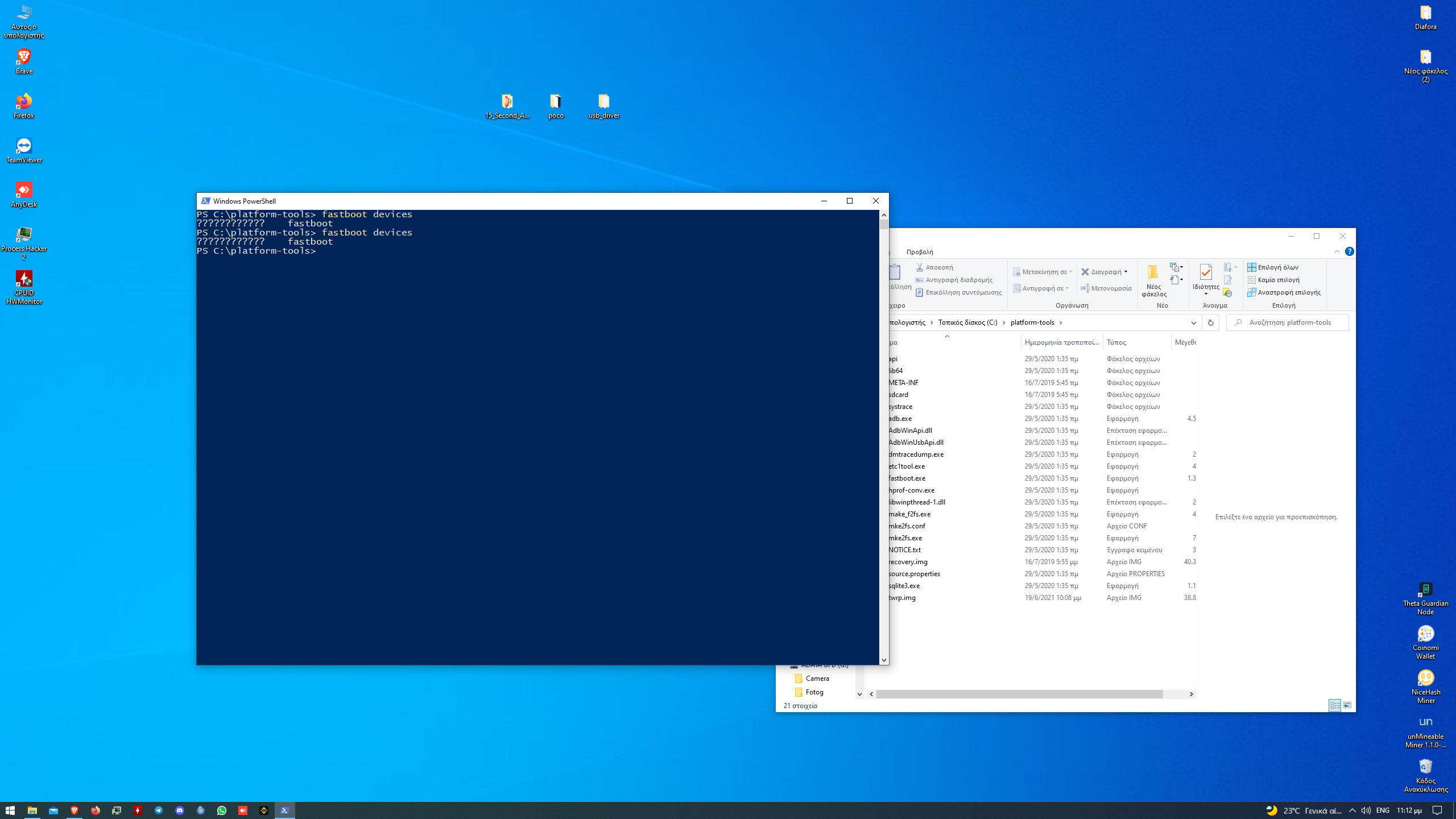
Task: Click the horizontal scrollbar in file list
Action: pos(1019,694)
